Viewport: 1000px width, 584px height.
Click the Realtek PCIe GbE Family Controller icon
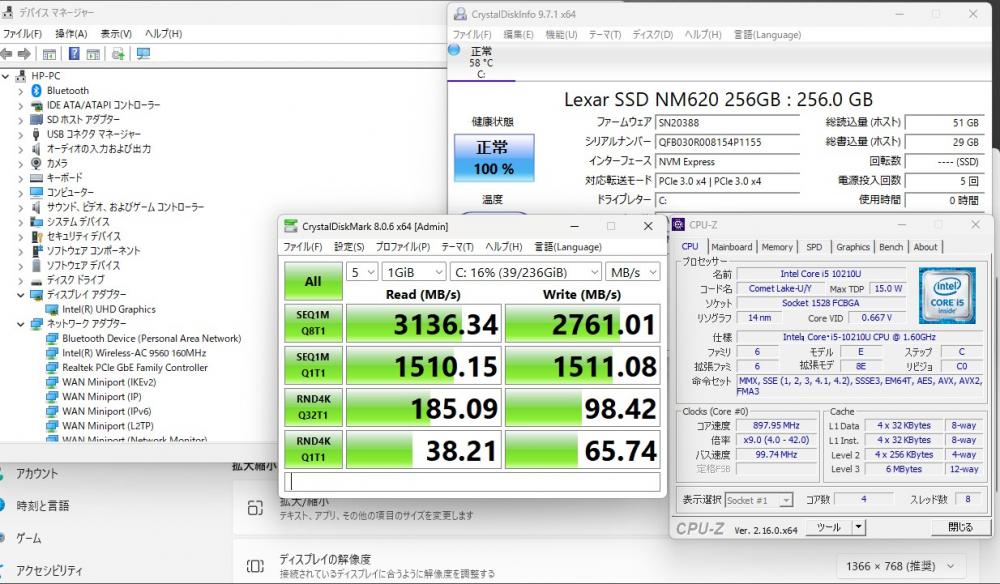(52, 368)
